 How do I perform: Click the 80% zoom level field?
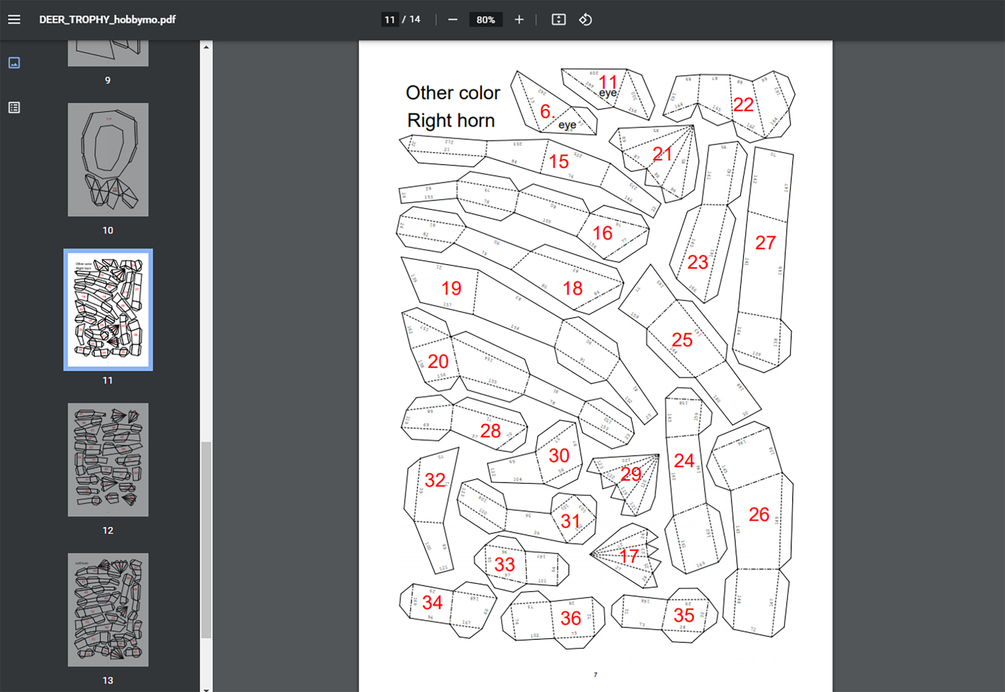point(485,19)
